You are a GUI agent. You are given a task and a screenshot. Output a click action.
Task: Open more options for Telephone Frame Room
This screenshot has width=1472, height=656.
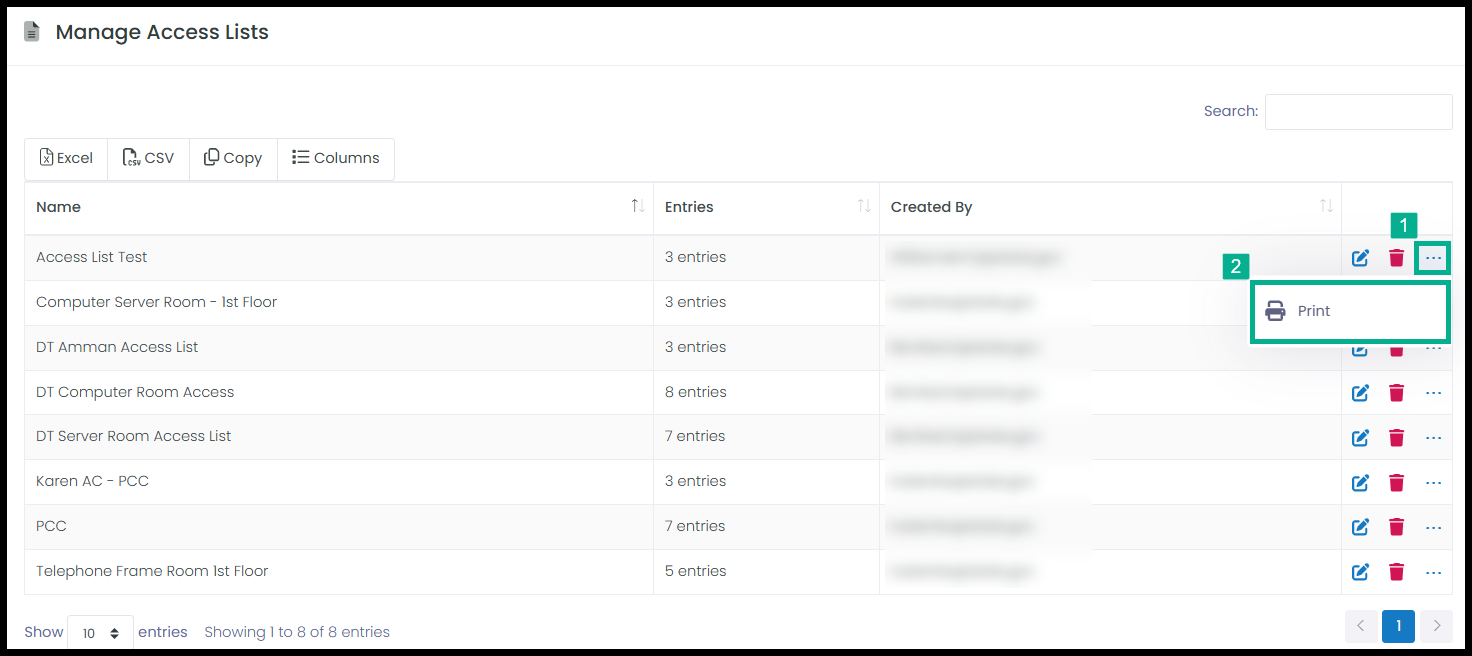click(1433, 572)
